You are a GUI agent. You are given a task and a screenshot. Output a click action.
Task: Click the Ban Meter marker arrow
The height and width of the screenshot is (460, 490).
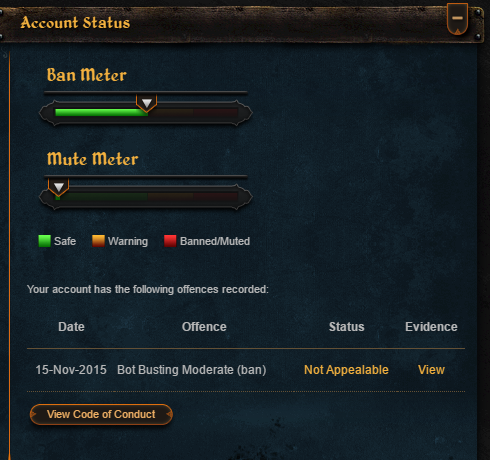point(147,103)
